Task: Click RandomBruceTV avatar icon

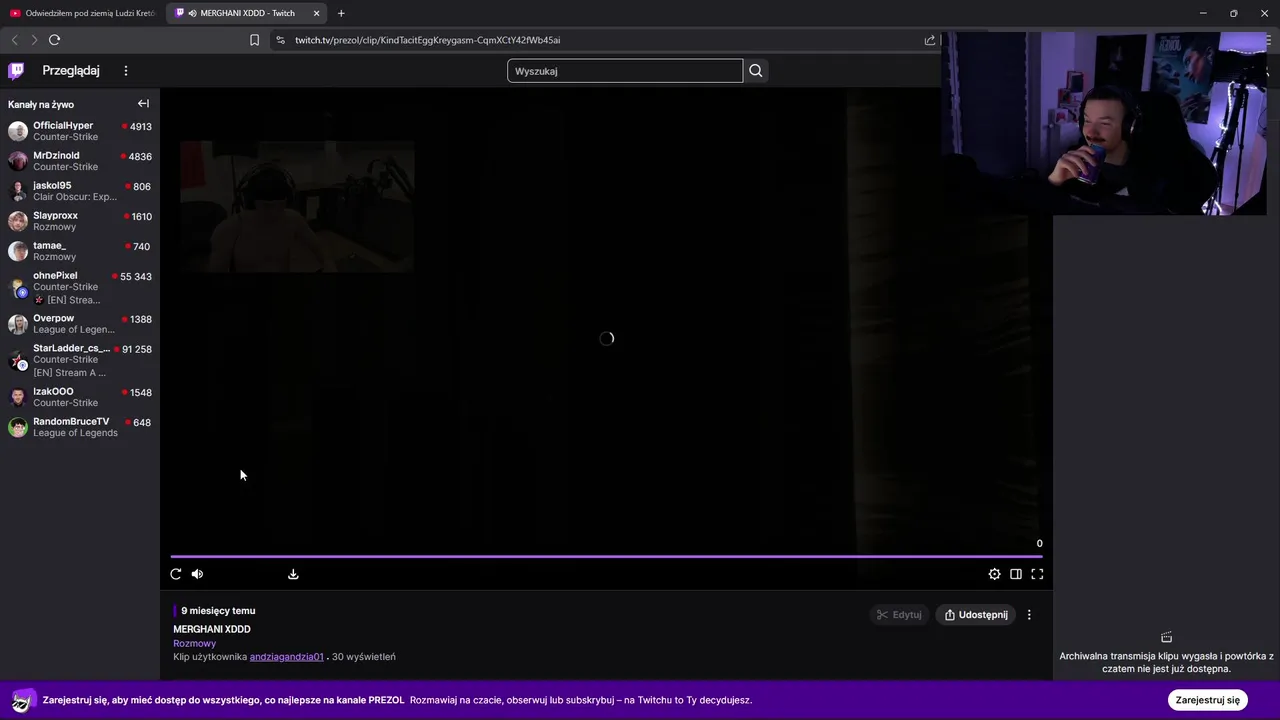Action: [x=18, y=427]
